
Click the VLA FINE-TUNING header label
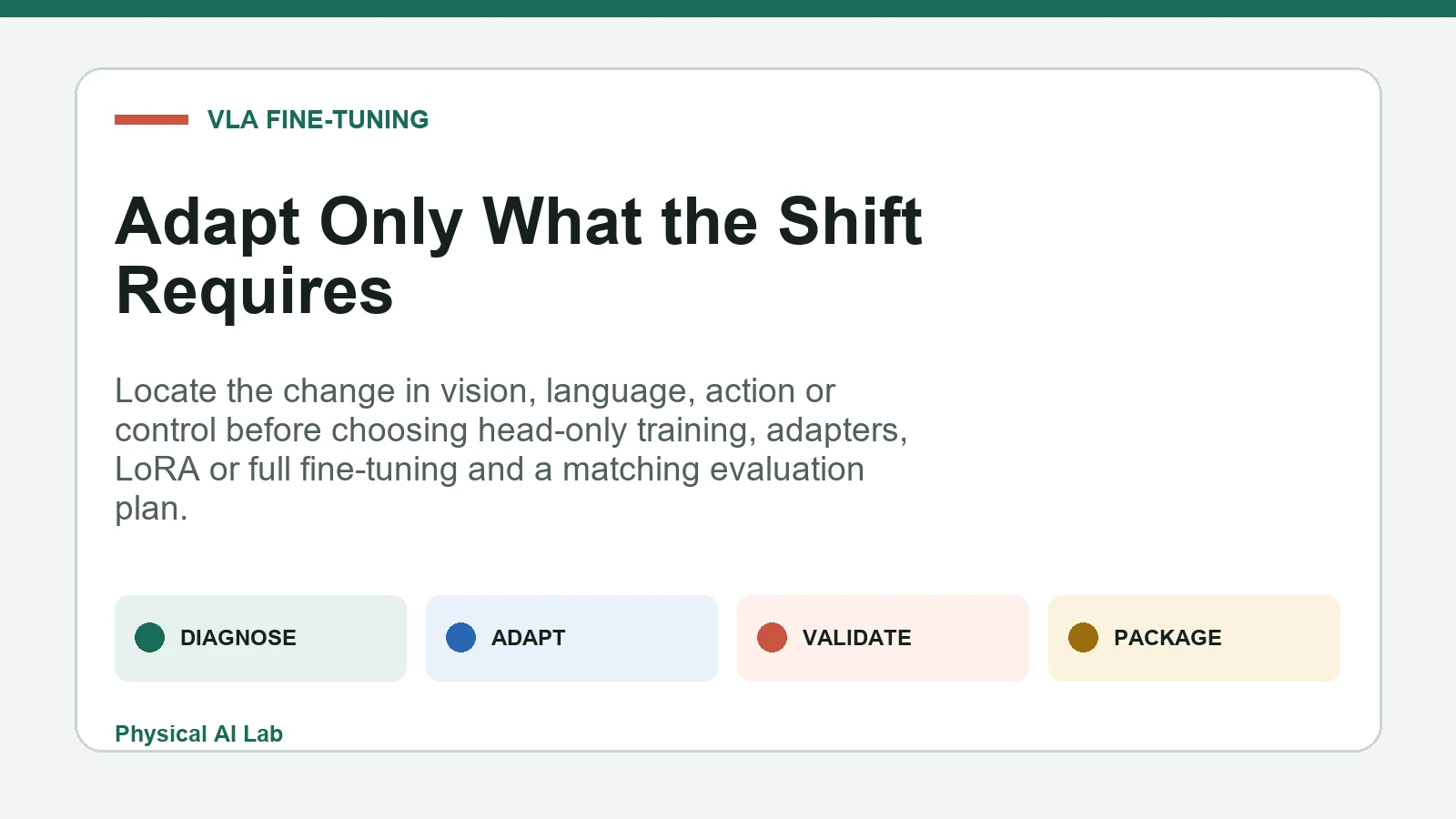click(x=318, y=119)
